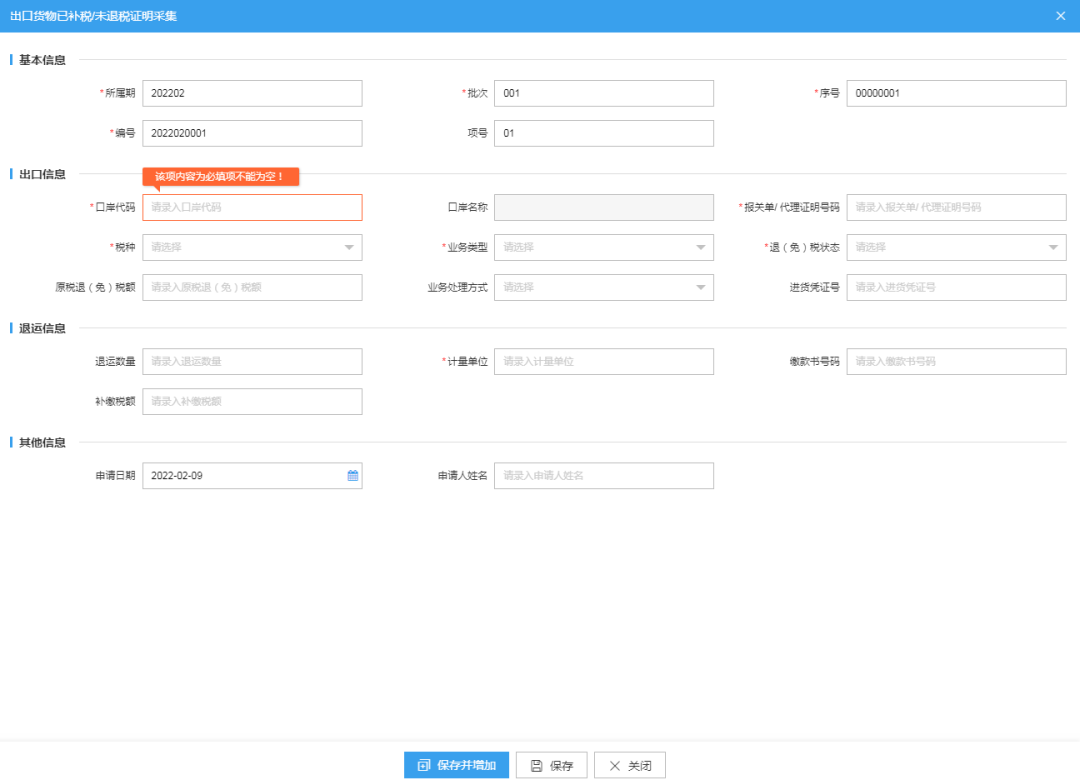Click the 关闭 button at bottom
This screenshot has height=780, width=1080.
(629, 765)
